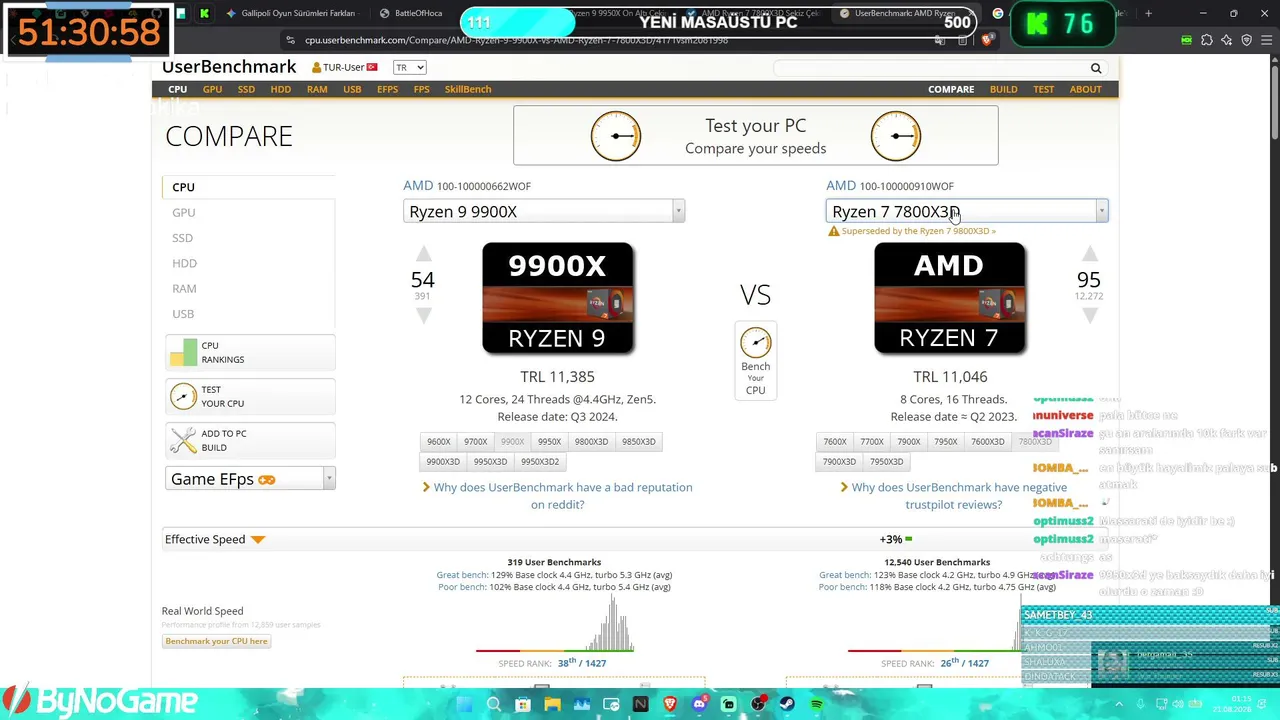Open the Notion icon on the taskbar
Viewport: 1280px width, 720px height.
pyautogui.click(x=640, y=705)
